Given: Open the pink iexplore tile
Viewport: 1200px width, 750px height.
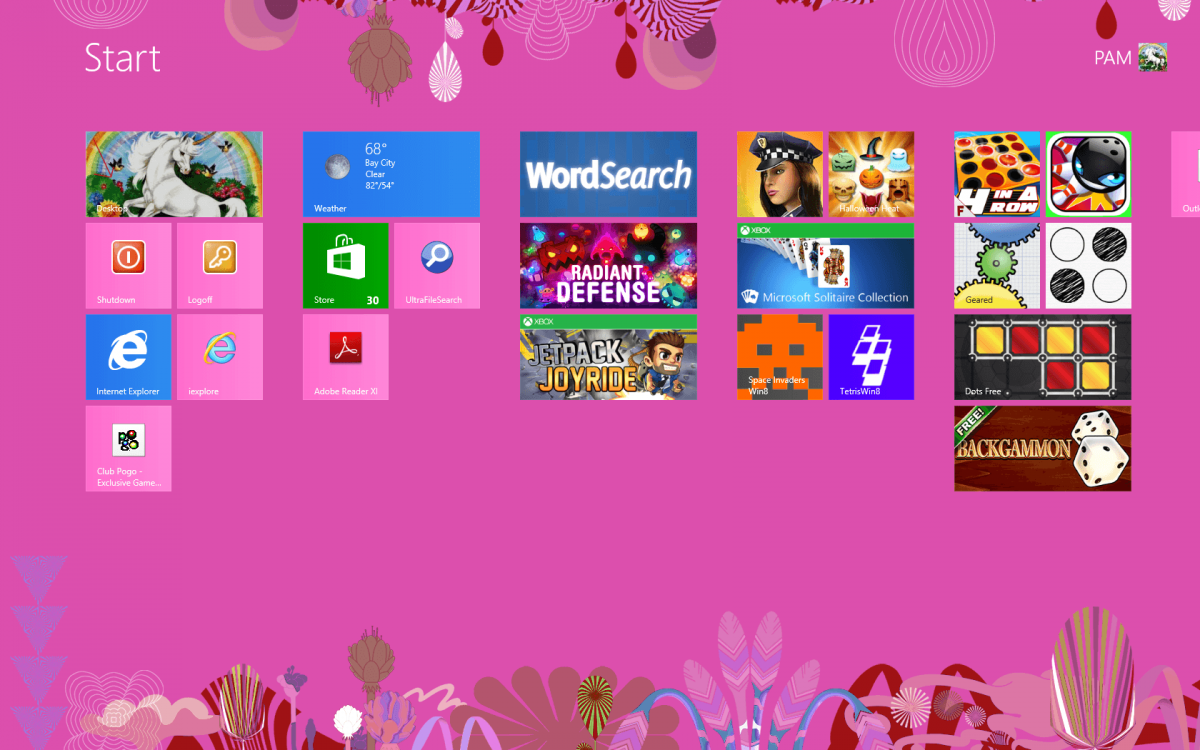Looking at the screenshot, I should tap(220, 357).
